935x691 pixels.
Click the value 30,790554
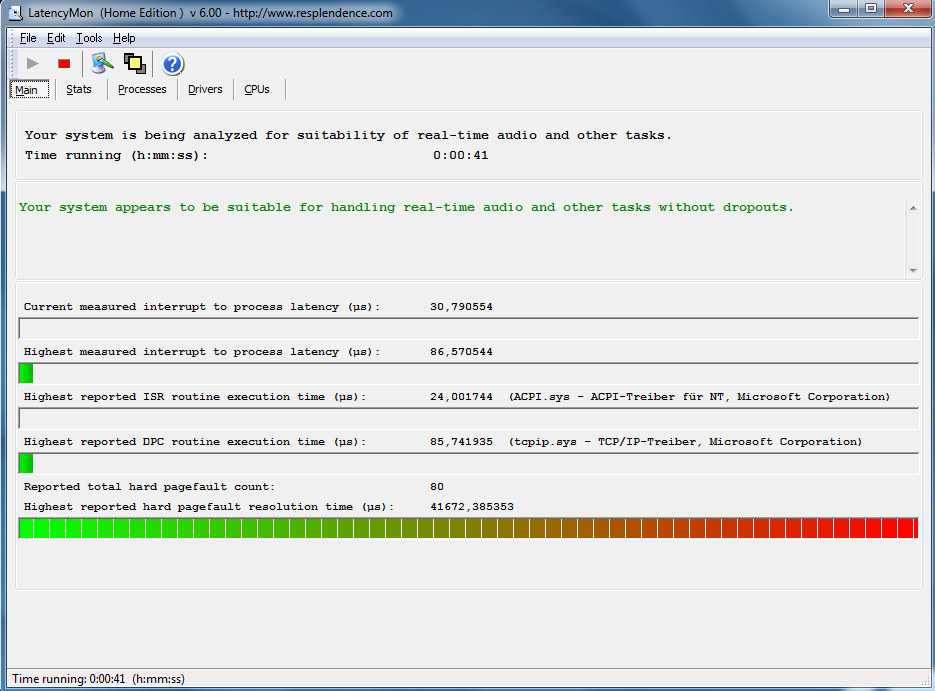point(462,307)
